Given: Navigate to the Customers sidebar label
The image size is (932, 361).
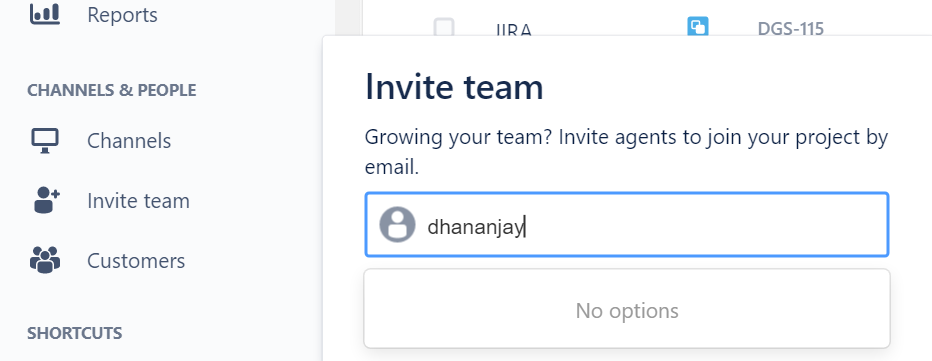Looking at the screenshot, I should pyautogui.click(x=136, y=260).
